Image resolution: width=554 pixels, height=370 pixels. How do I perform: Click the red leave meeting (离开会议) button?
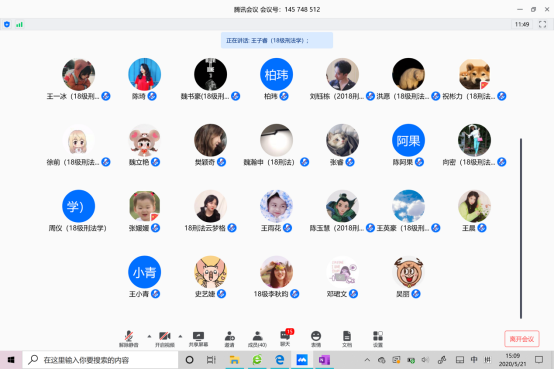pyautogui.click(x=521, y=339)
